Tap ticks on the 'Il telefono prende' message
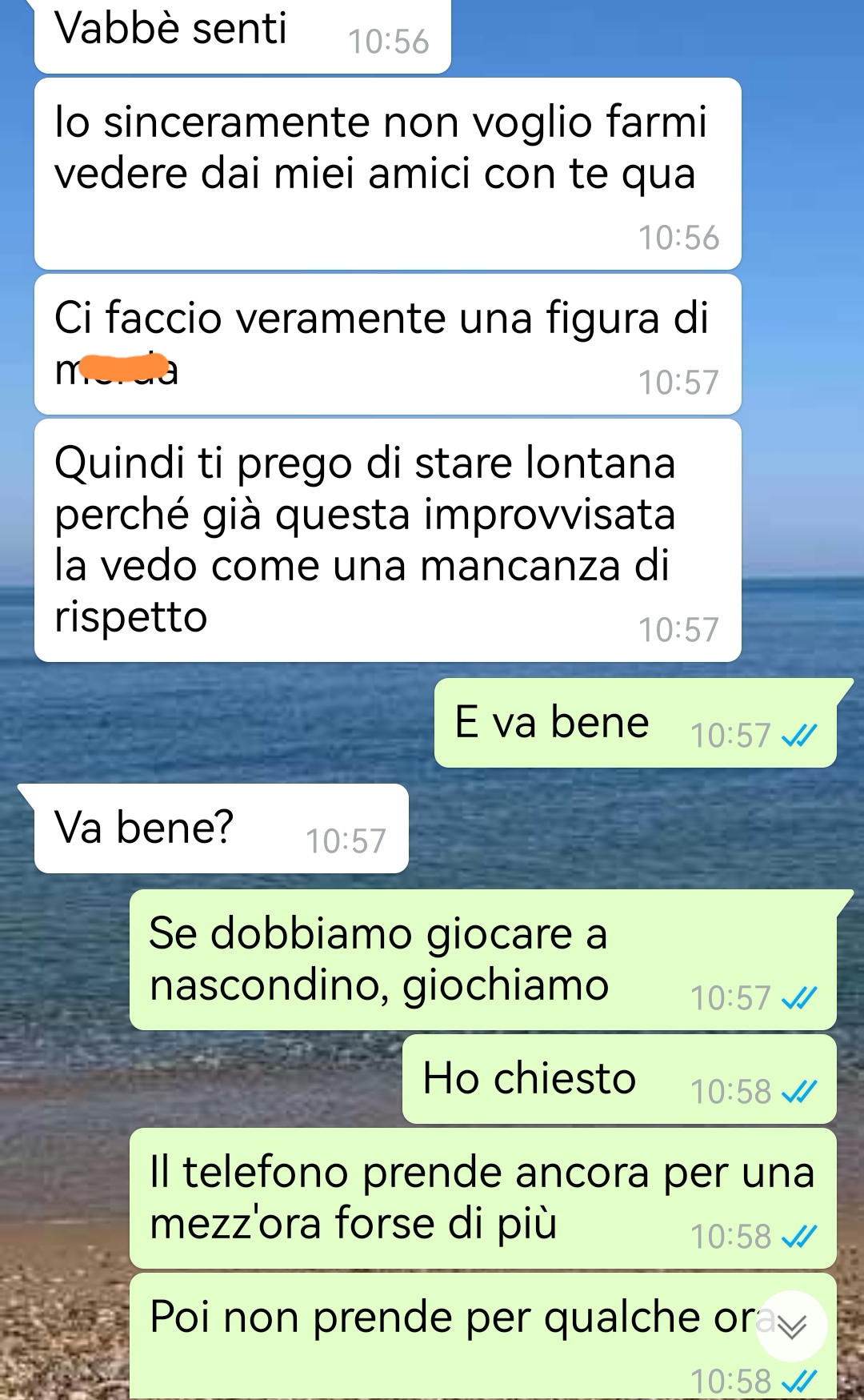Image resolution: width=864 pixels, height=1400 pixels. [799, 1237]
